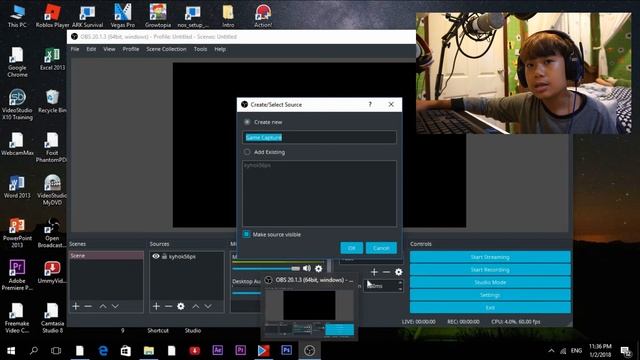Select the Create new radio option
This screenshot has height=360, width=640.
pyautogui.click(x=247, y=122)
